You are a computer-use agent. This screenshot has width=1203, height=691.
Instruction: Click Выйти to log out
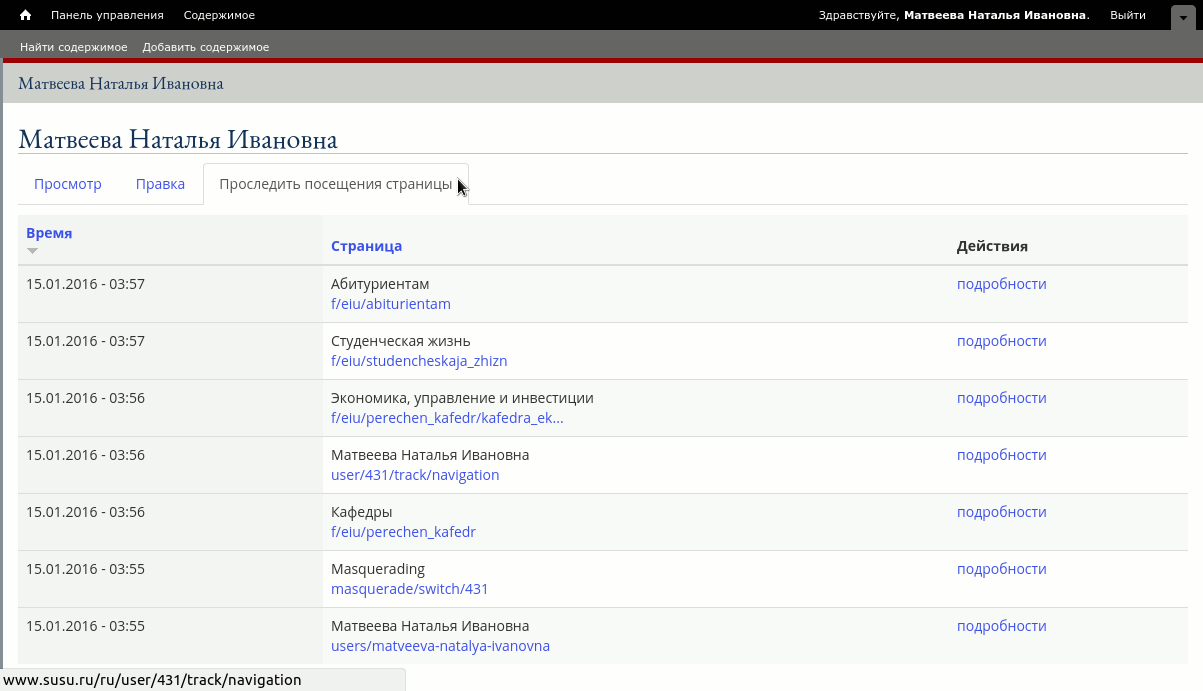[1127, 15]
